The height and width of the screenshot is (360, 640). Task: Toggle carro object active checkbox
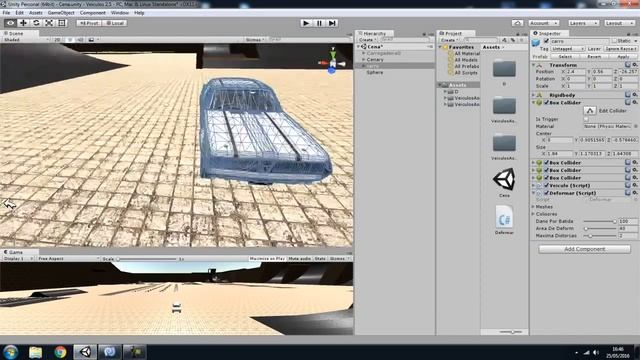point(546,41)
